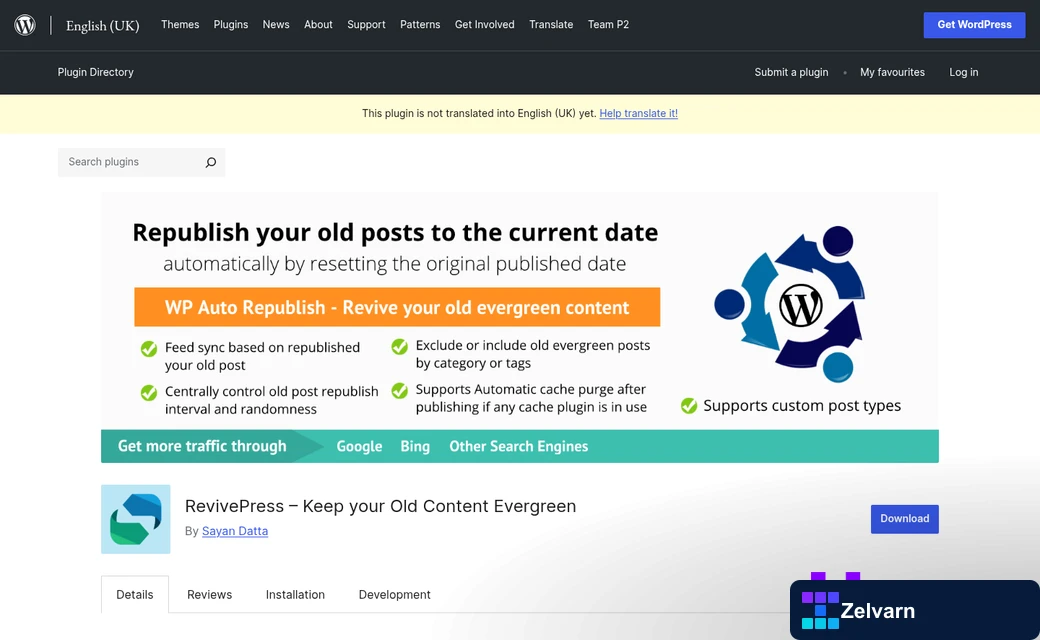
Task: Open Get Involved in navigation
Action: [x=484, y=25]
